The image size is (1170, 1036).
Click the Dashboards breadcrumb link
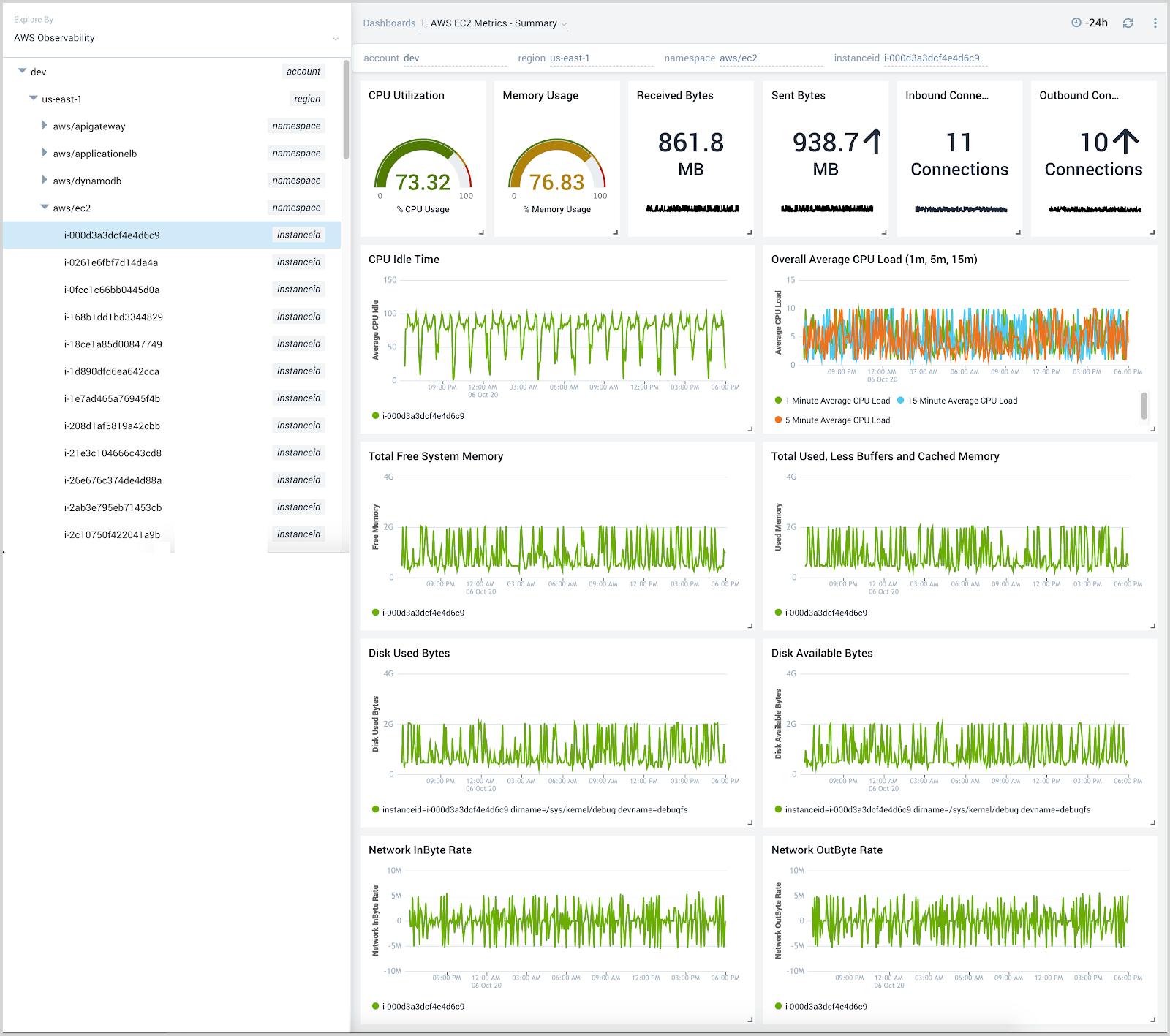click(x=389, y=23)
